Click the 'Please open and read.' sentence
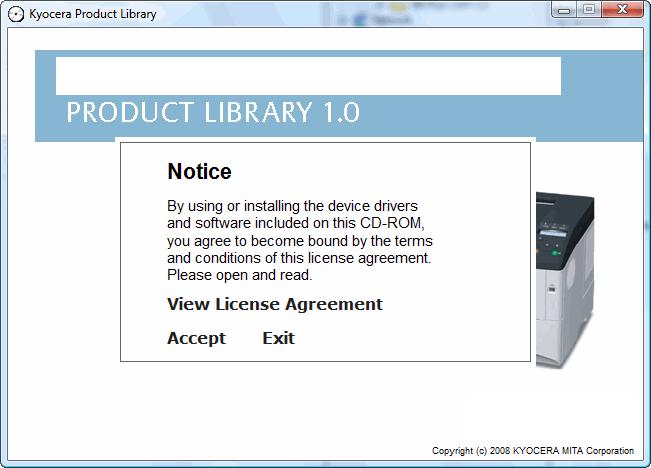 [240, 275]
